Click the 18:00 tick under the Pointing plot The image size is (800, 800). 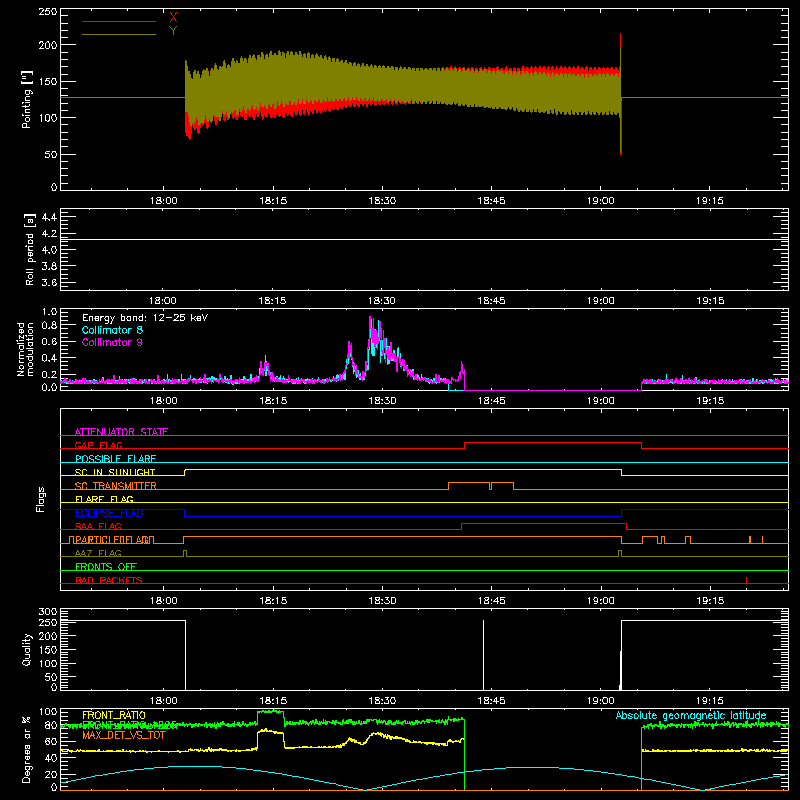coord(163,201)
